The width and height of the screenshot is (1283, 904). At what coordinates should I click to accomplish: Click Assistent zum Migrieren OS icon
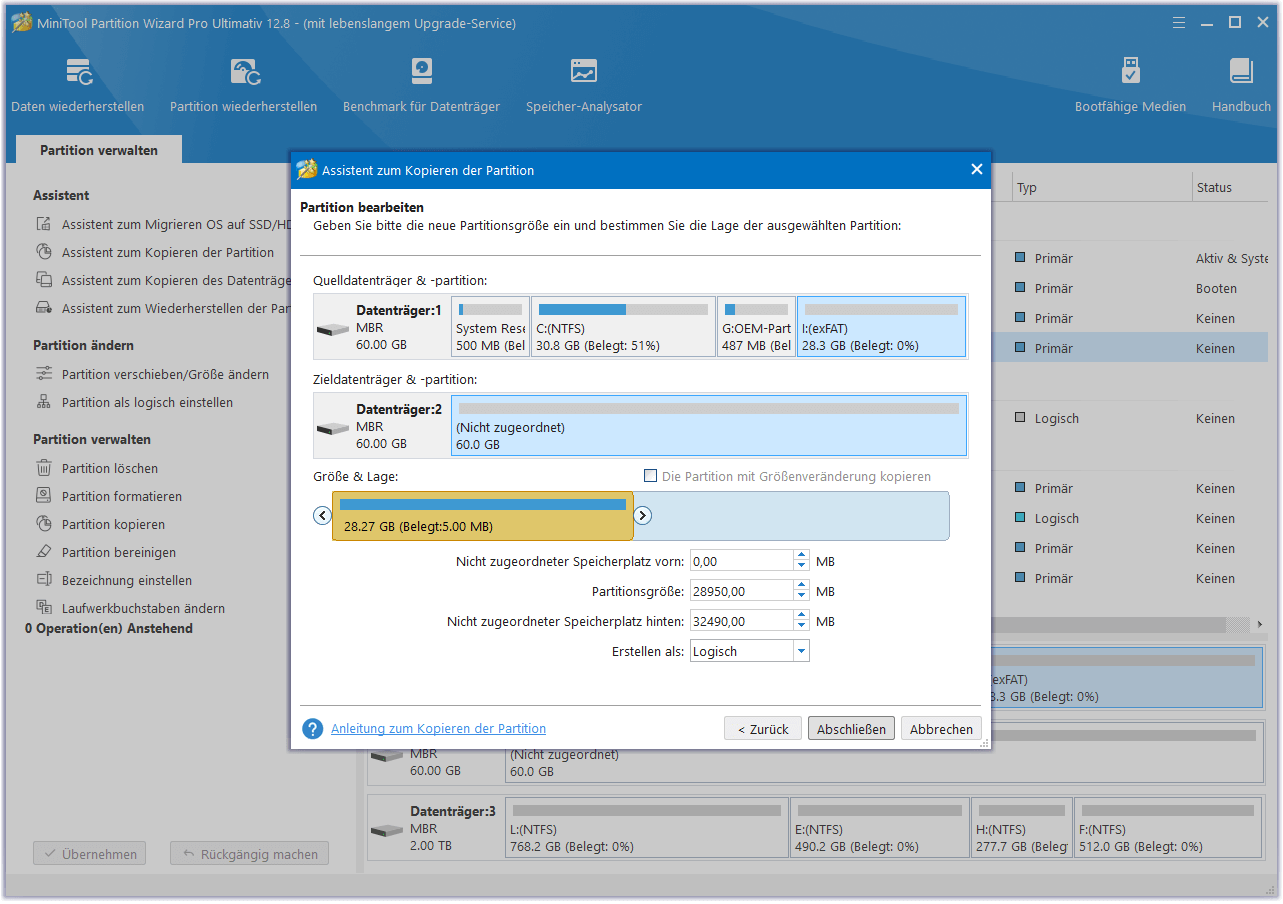[44, 224]
